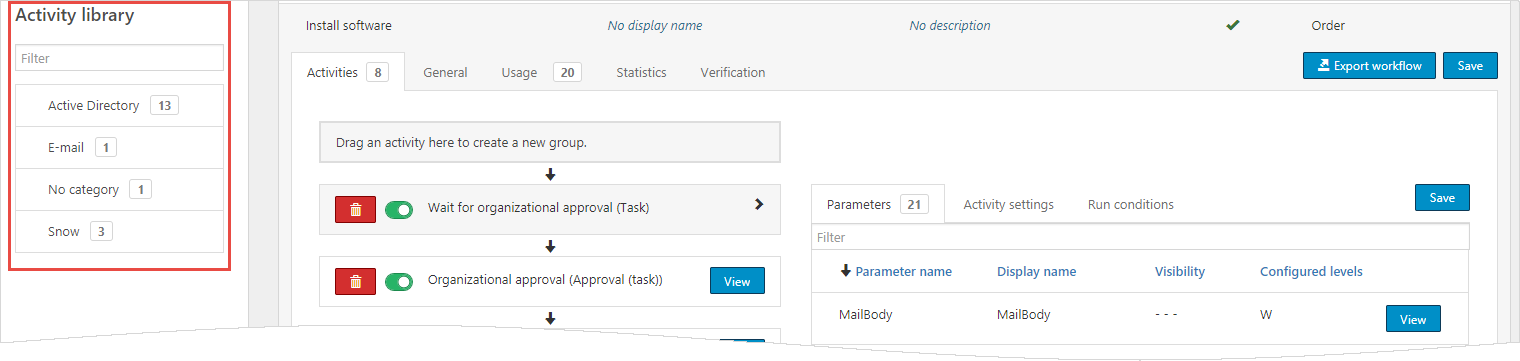Open the Run conditions tab
1520x361 pixels.
(1131, 204)
